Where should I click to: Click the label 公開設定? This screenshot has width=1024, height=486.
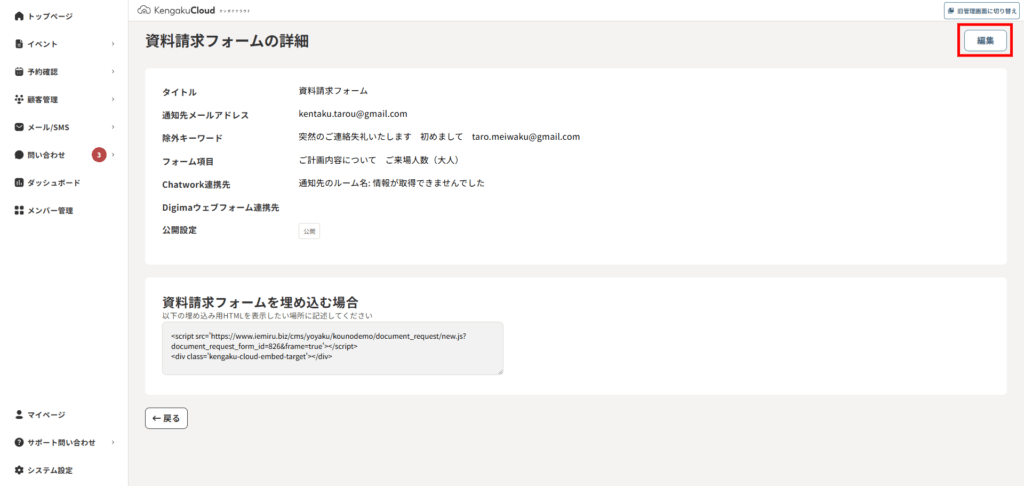click(x=179, y=231)
